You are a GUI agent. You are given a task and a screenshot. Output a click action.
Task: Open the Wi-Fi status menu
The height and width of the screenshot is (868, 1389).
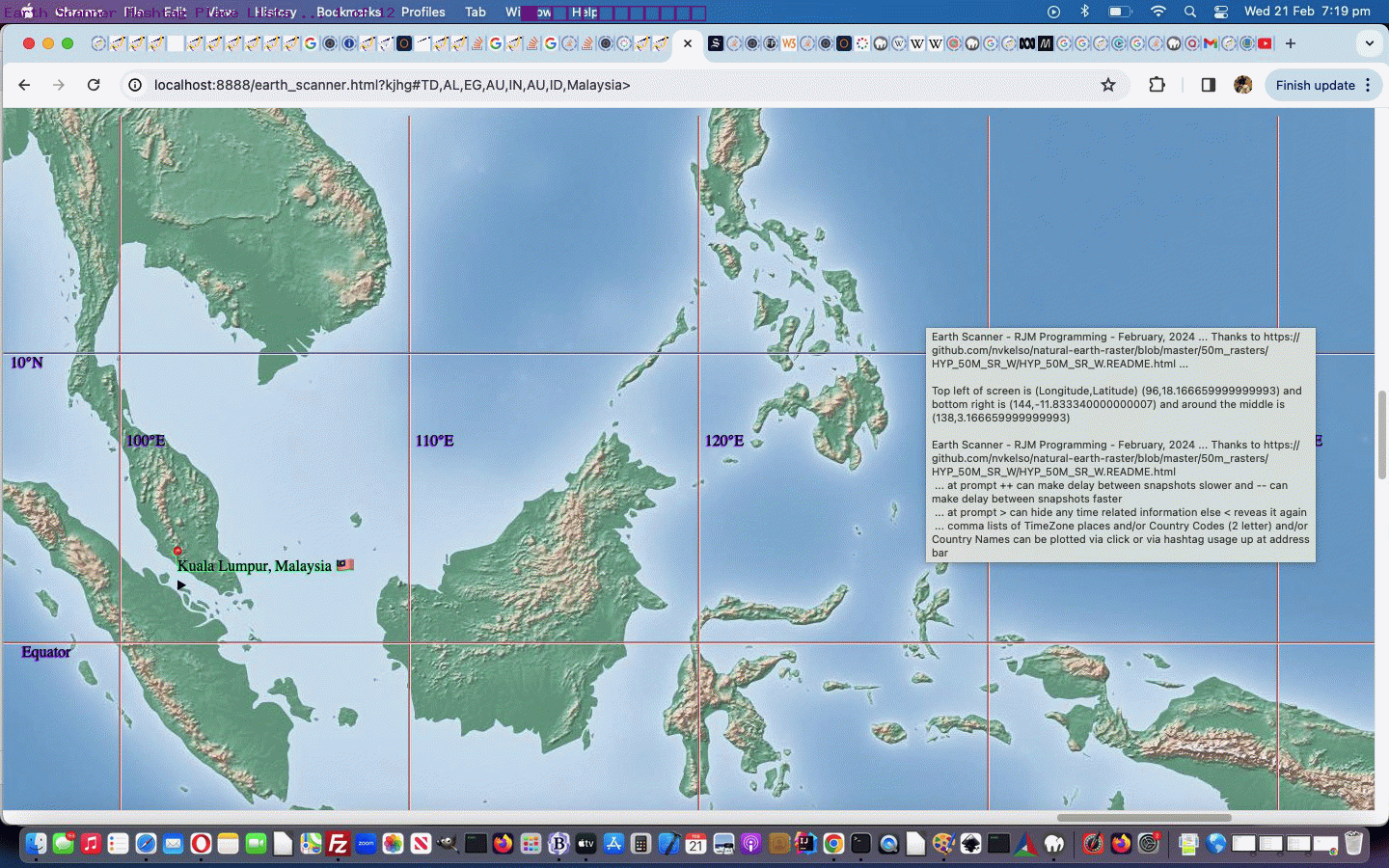click(x=1158, y=12)
